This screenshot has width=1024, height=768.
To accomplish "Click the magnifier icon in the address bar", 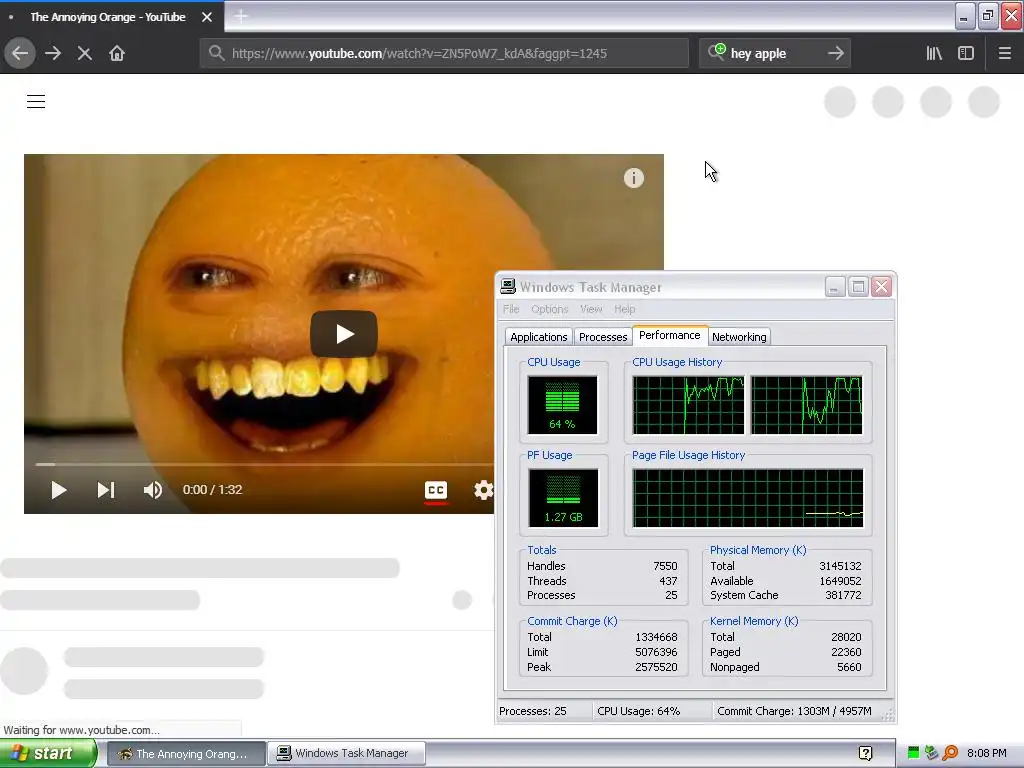I will click(216, 53).
